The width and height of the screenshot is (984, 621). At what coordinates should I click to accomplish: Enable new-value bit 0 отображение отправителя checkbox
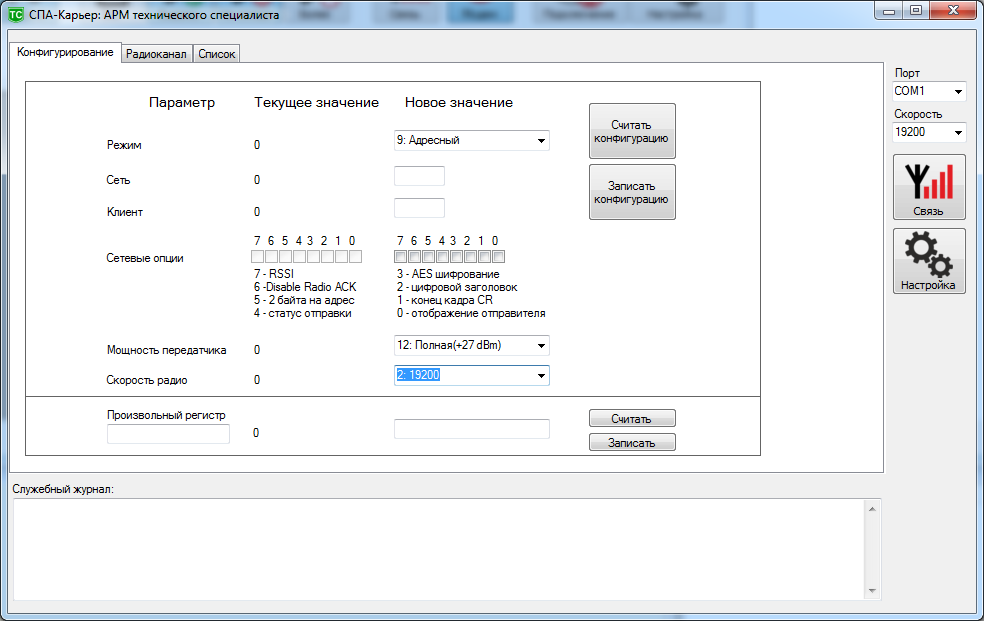tap(498, 257)
